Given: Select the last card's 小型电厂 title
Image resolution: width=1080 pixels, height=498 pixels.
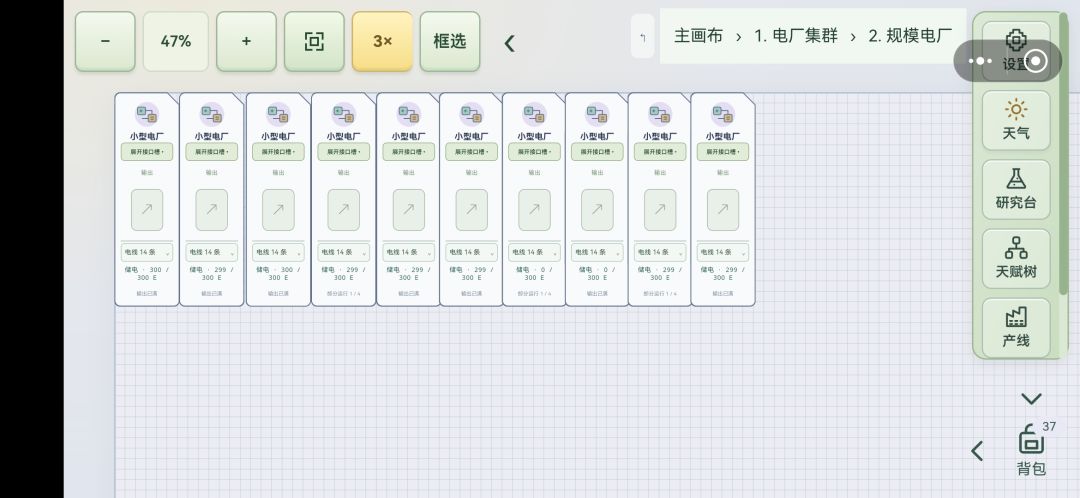Looking at the screenshot, I should (723, 136).
